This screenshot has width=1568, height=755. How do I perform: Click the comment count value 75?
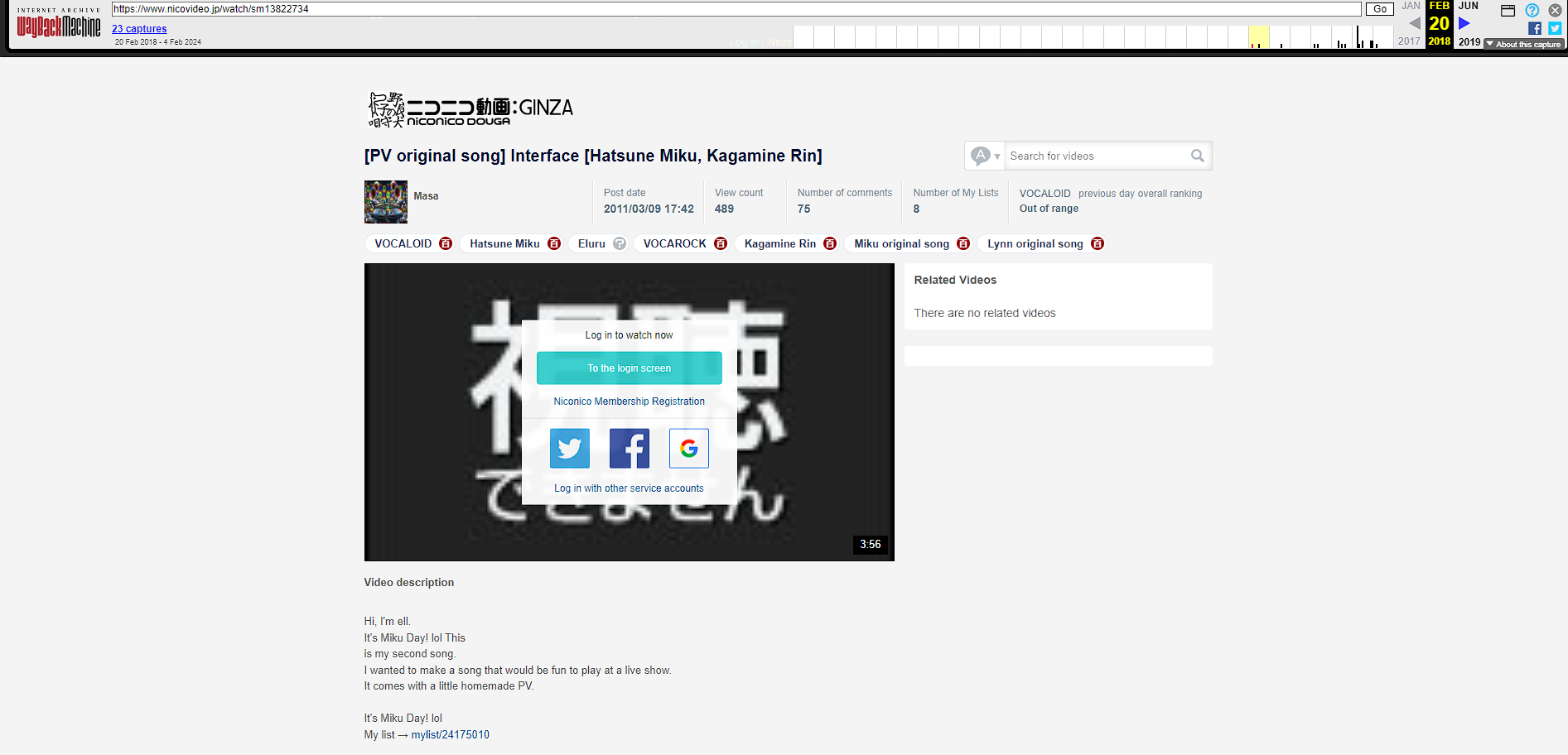click(x=803, y=209)
